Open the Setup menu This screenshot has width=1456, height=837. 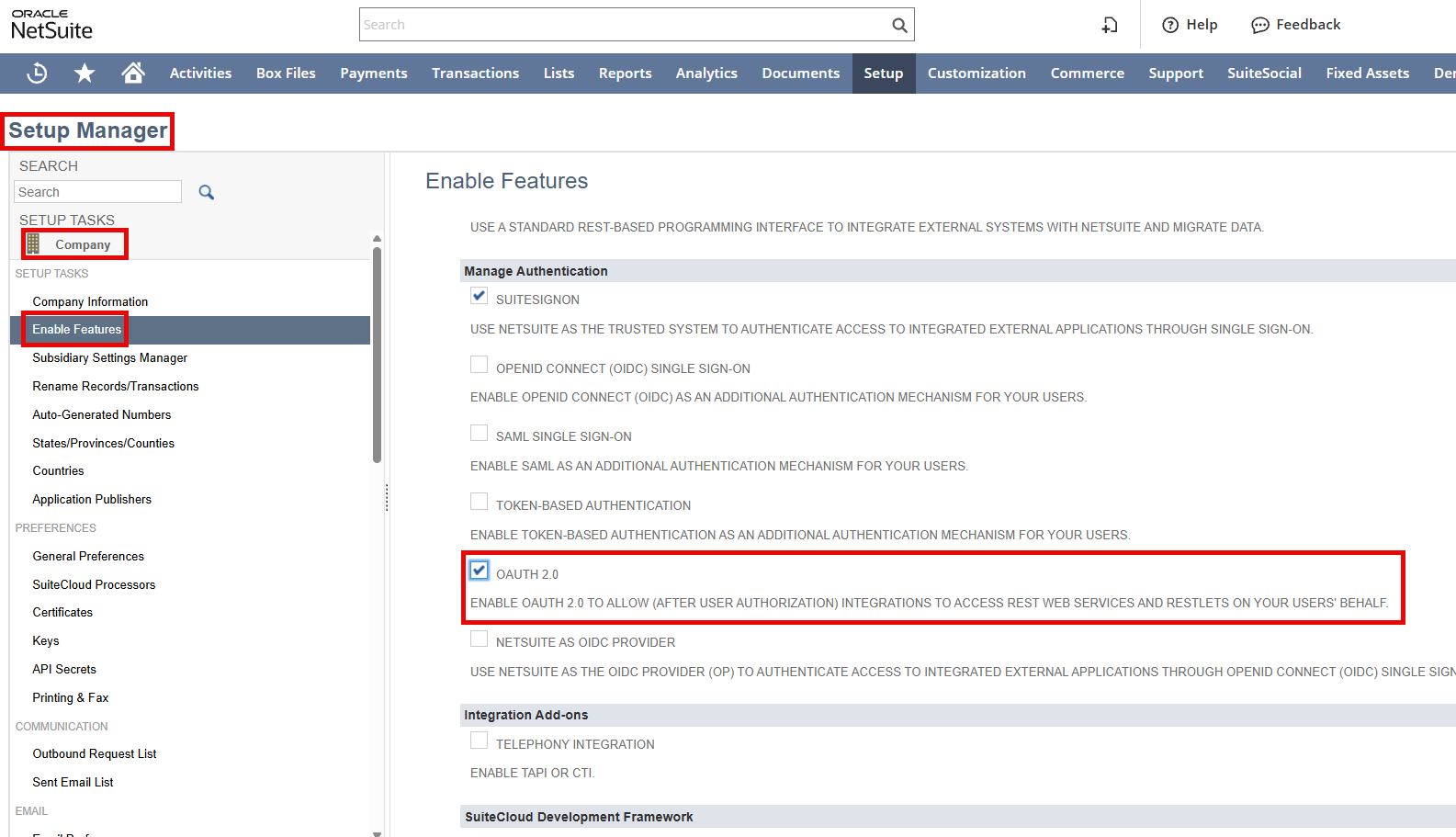(884, 74)
